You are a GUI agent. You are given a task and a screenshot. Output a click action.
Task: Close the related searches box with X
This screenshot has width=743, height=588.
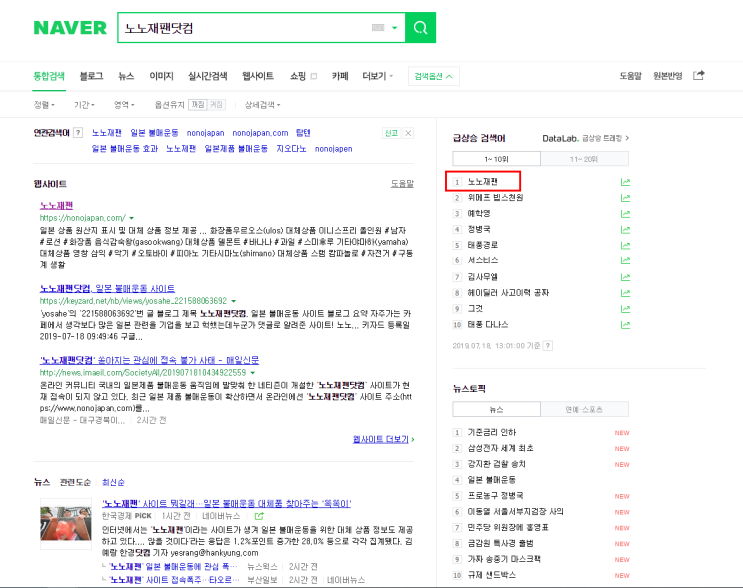tap(408, 133)
